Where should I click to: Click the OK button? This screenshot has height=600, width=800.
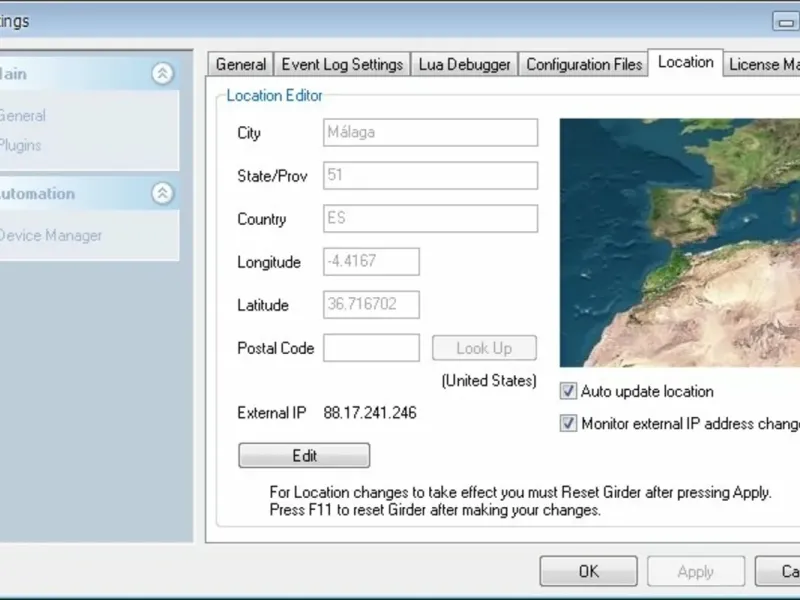pos(588,571)
